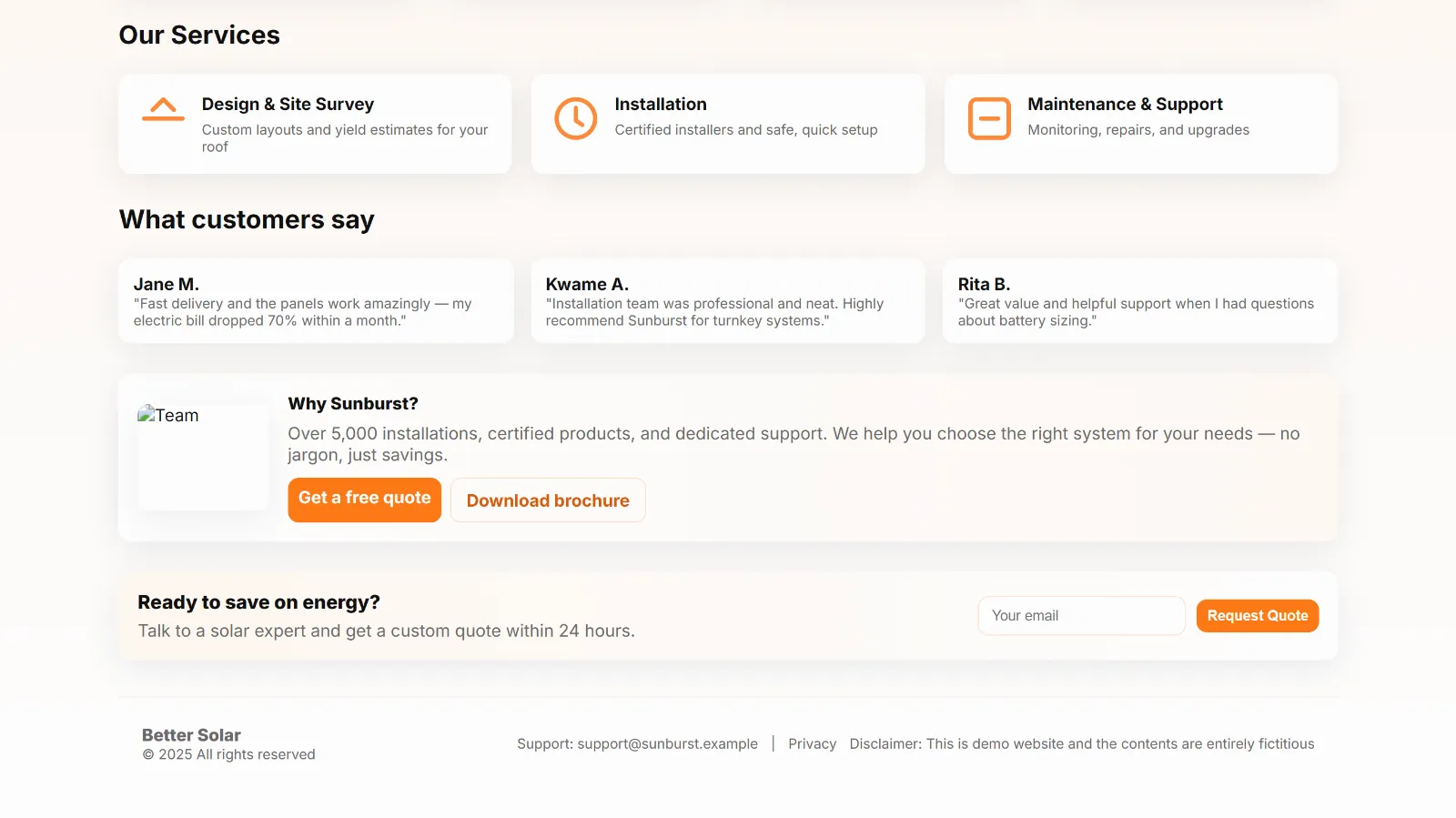Focus the Your email input field

click(1081, 616)
